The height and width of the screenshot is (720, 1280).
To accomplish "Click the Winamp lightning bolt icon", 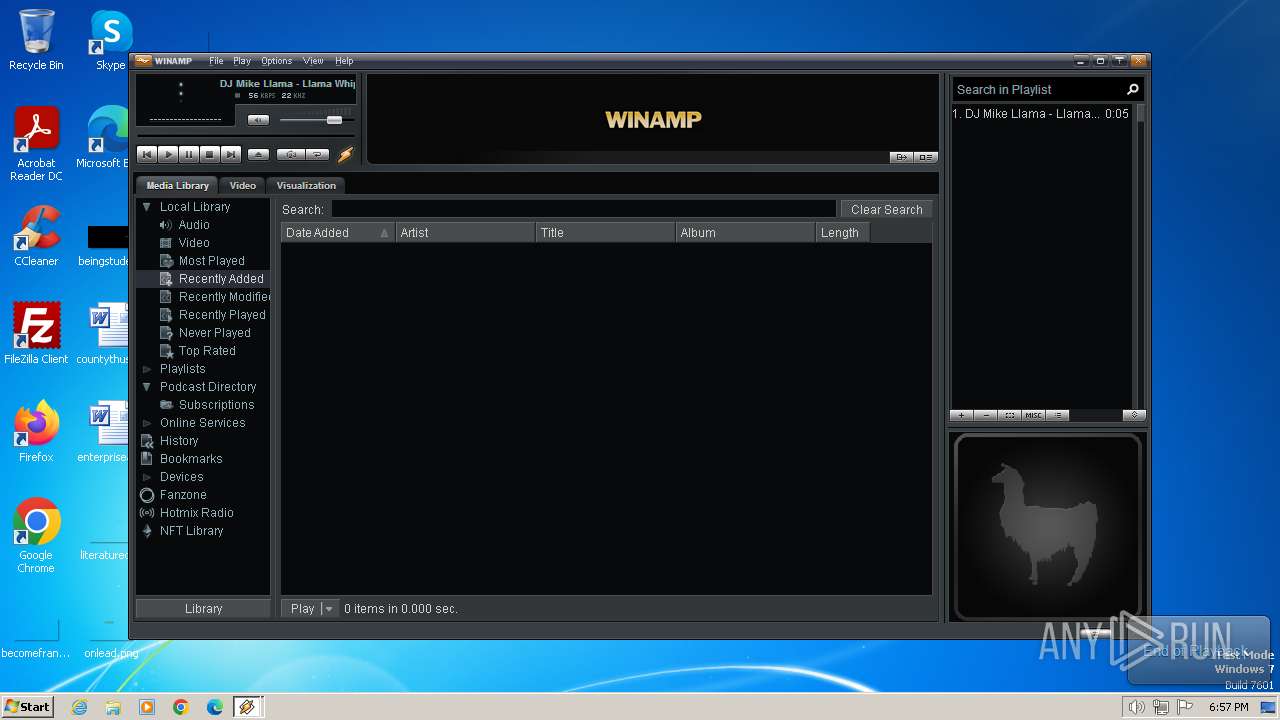I will [x=346, y=154].
